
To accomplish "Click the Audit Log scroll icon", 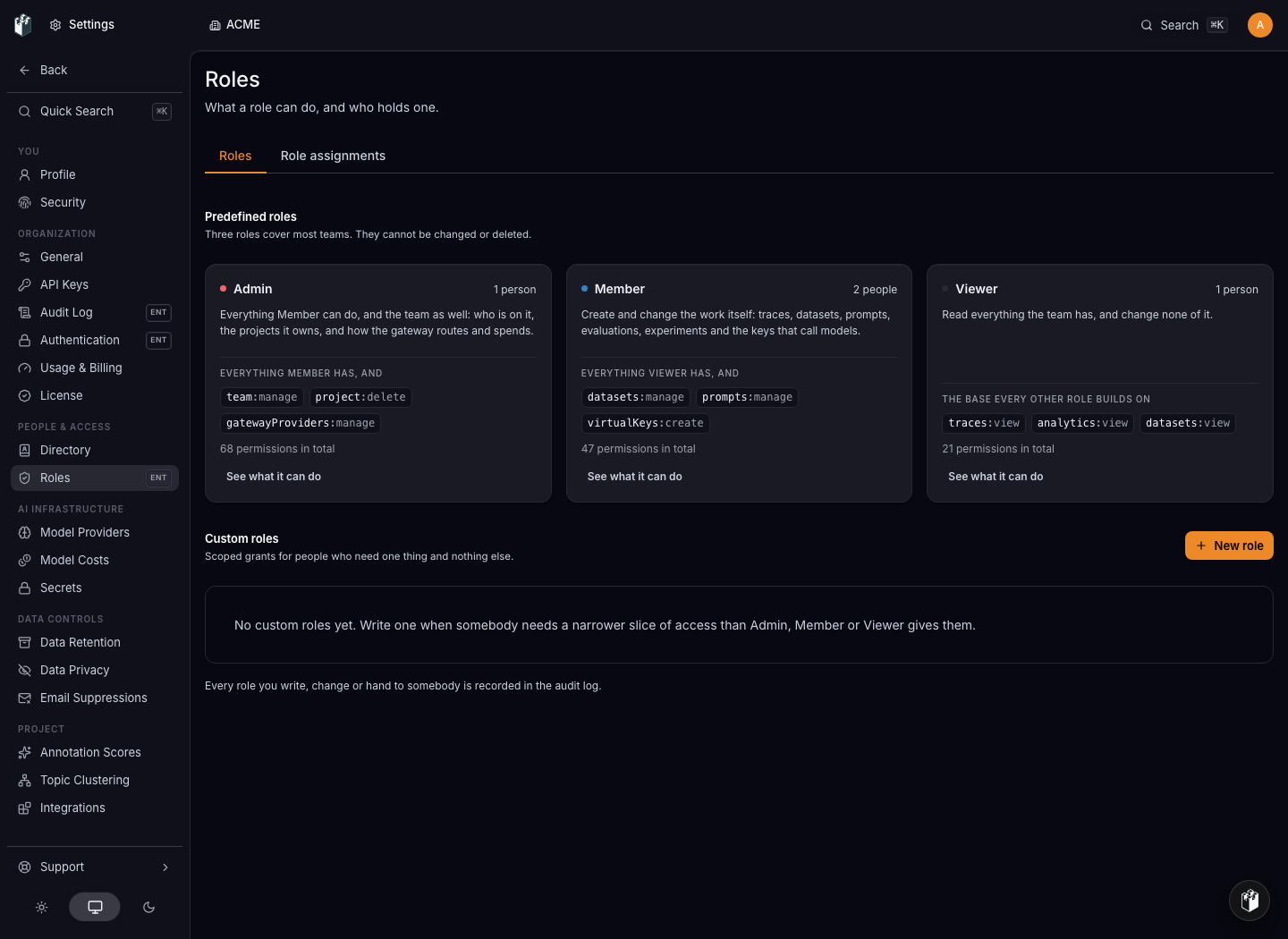I will click(25, 312).
